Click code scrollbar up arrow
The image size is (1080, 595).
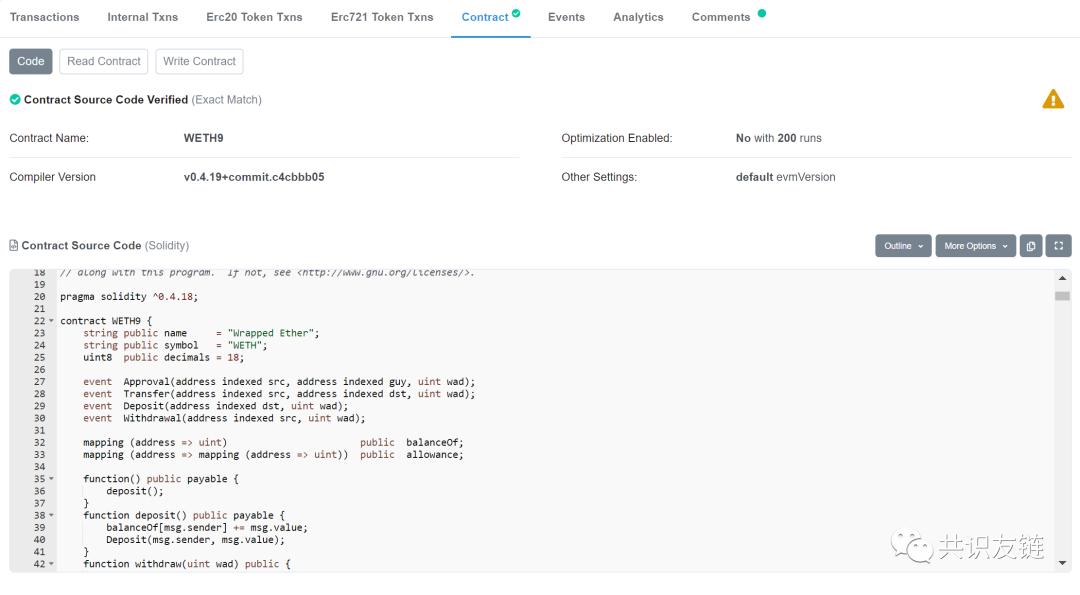(x=1062, y=278)
